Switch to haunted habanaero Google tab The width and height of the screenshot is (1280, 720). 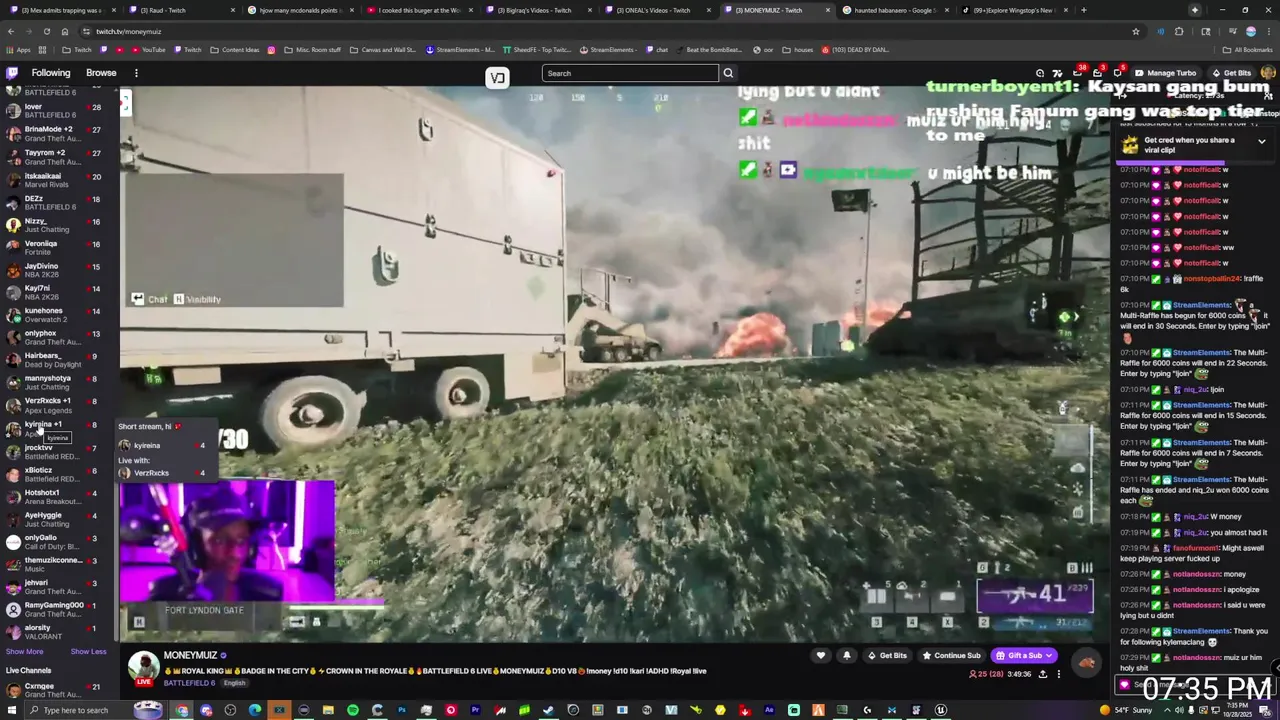[896, 10]
